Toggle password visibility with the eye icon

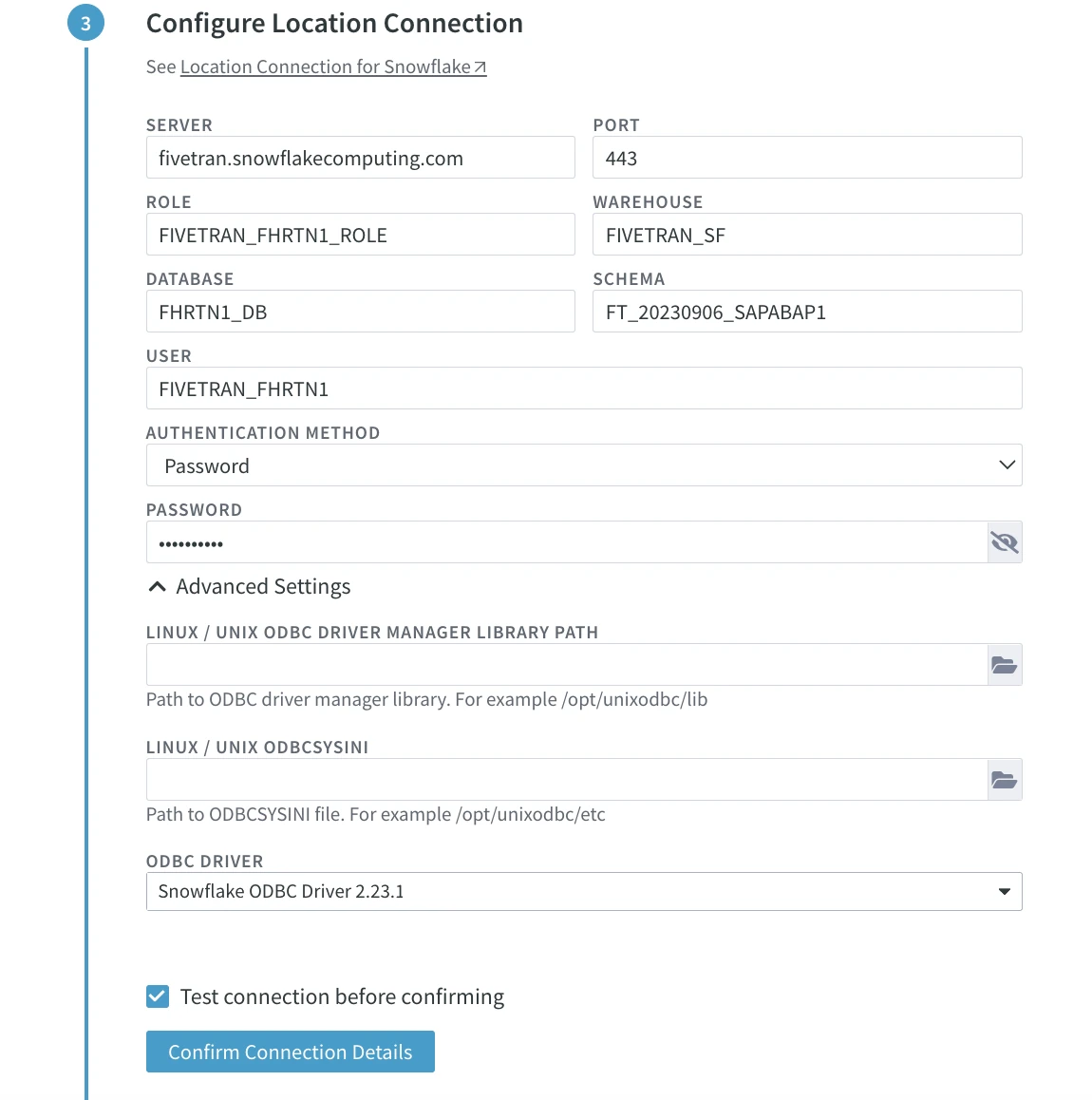pos(1004,541)
